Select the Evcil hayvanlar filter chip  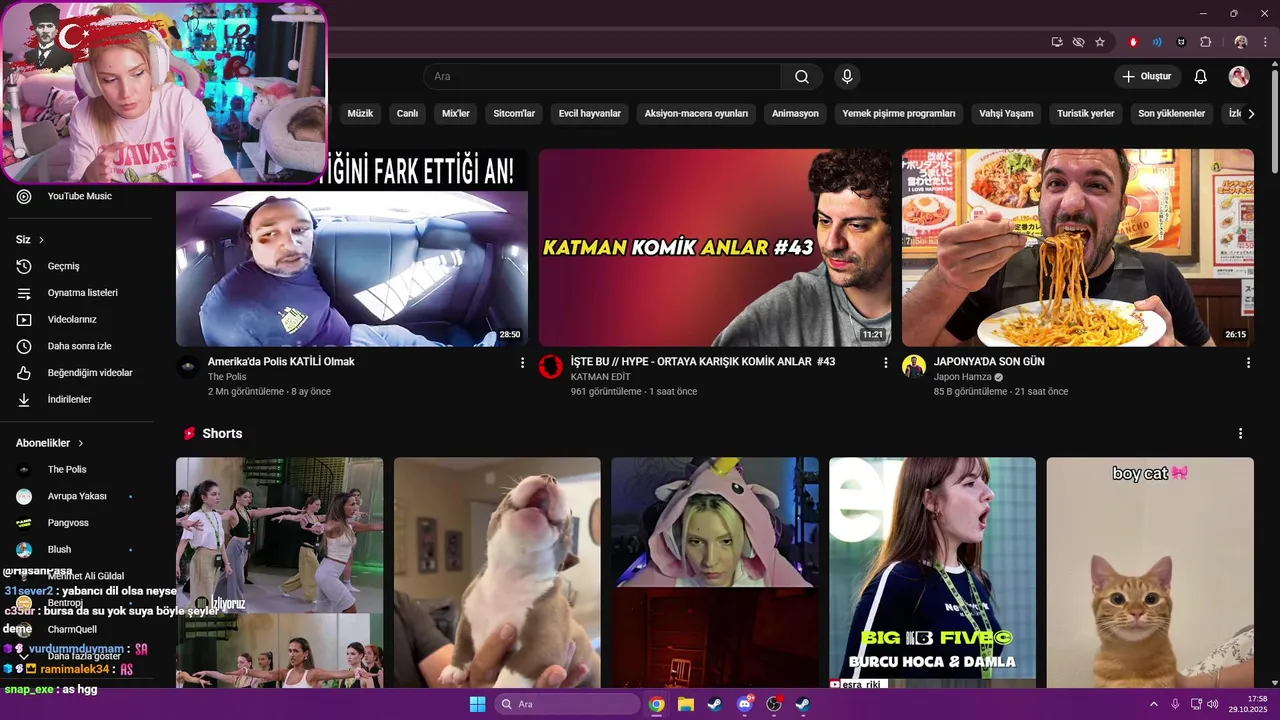[590, 114]
